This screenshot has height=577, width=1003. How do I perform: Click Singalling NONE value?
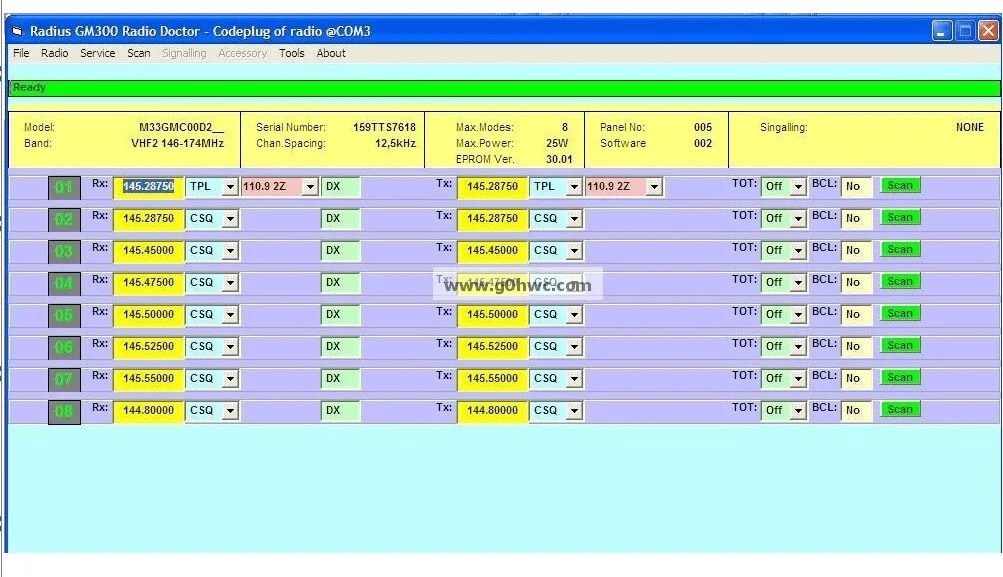click(970, 127)
